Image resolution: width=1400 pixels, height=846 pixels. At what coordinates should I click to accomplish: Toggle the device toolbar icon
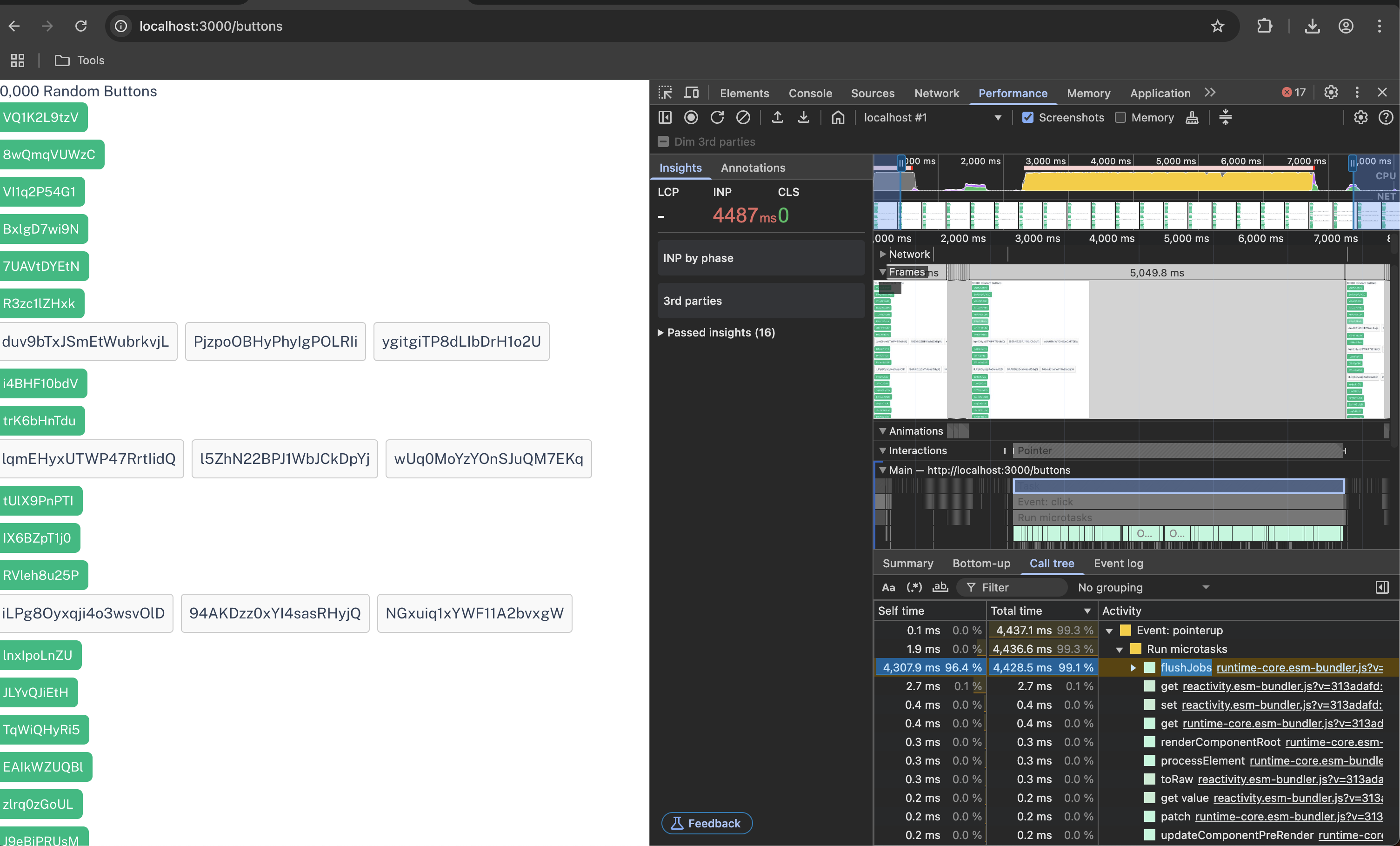coord(691,93)
